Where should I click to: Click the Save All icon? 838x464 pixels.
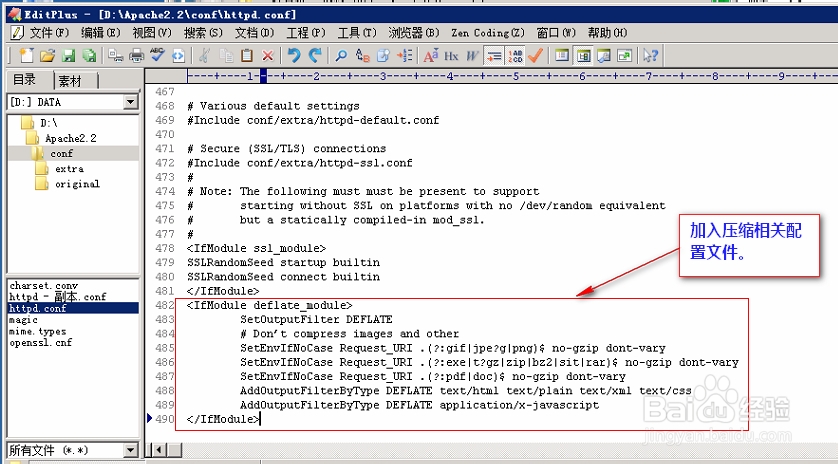coord(89,56)
